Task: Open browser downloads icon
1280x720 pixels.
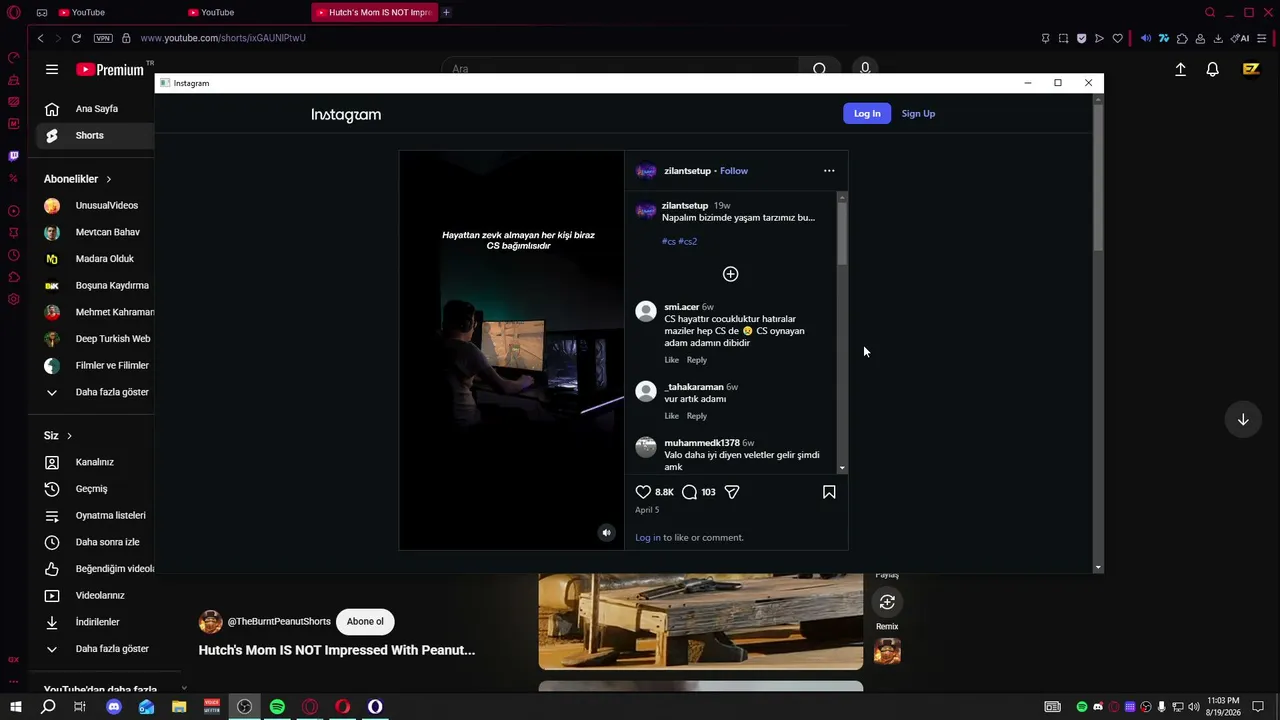Action: (x=1218, y=38)
